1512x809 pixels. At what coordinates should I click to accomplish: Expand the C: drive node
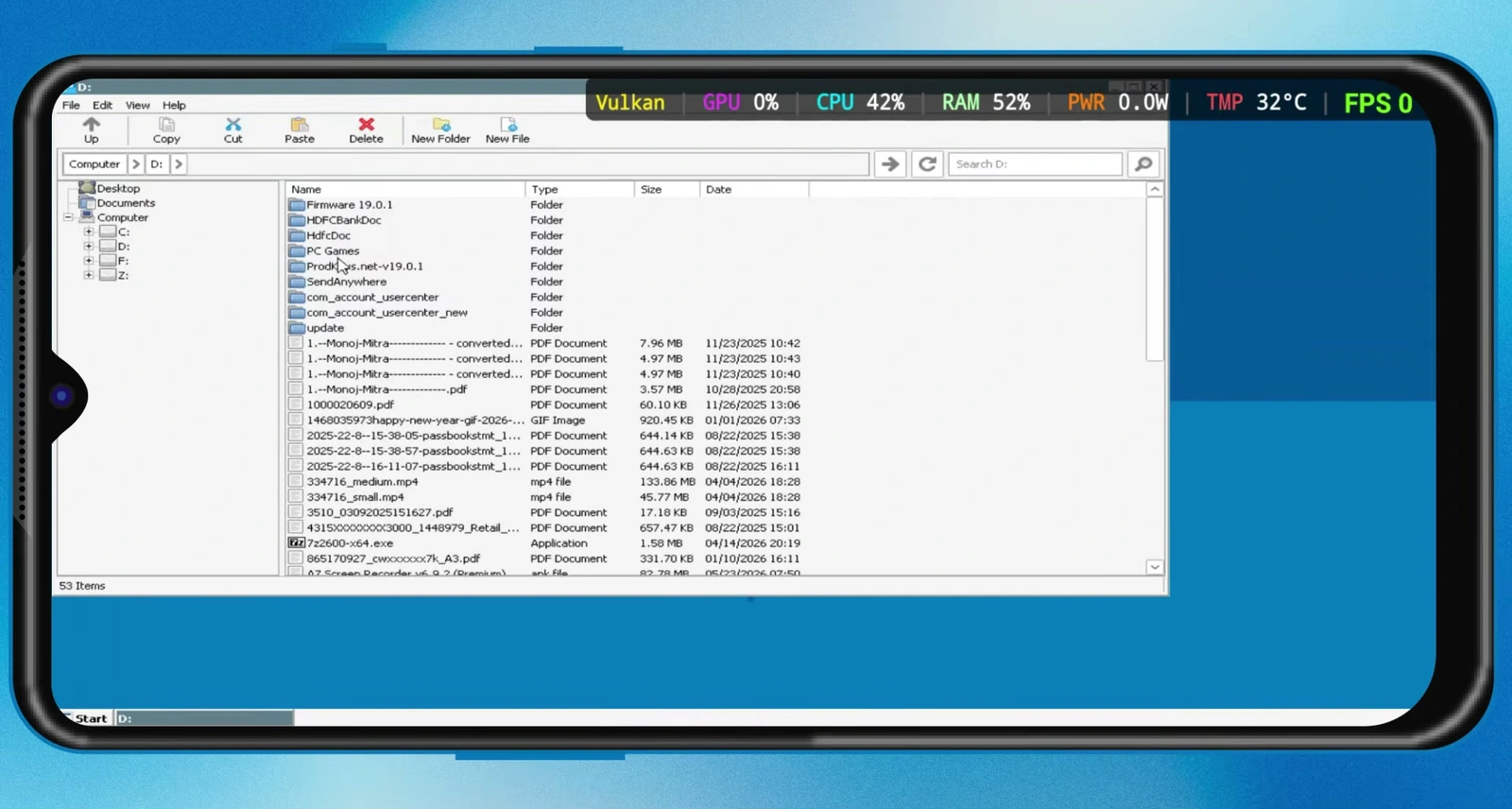coord(88,232)
